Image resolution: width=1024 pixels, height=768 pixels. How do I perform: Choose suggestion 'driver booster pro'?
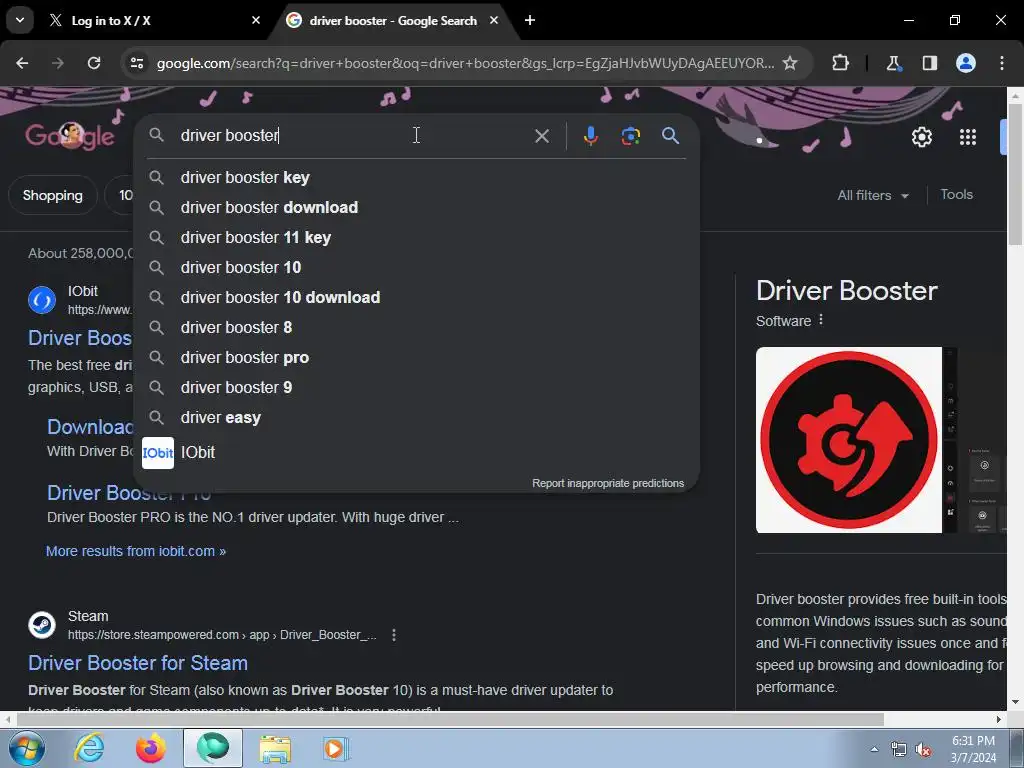(416, 357)
